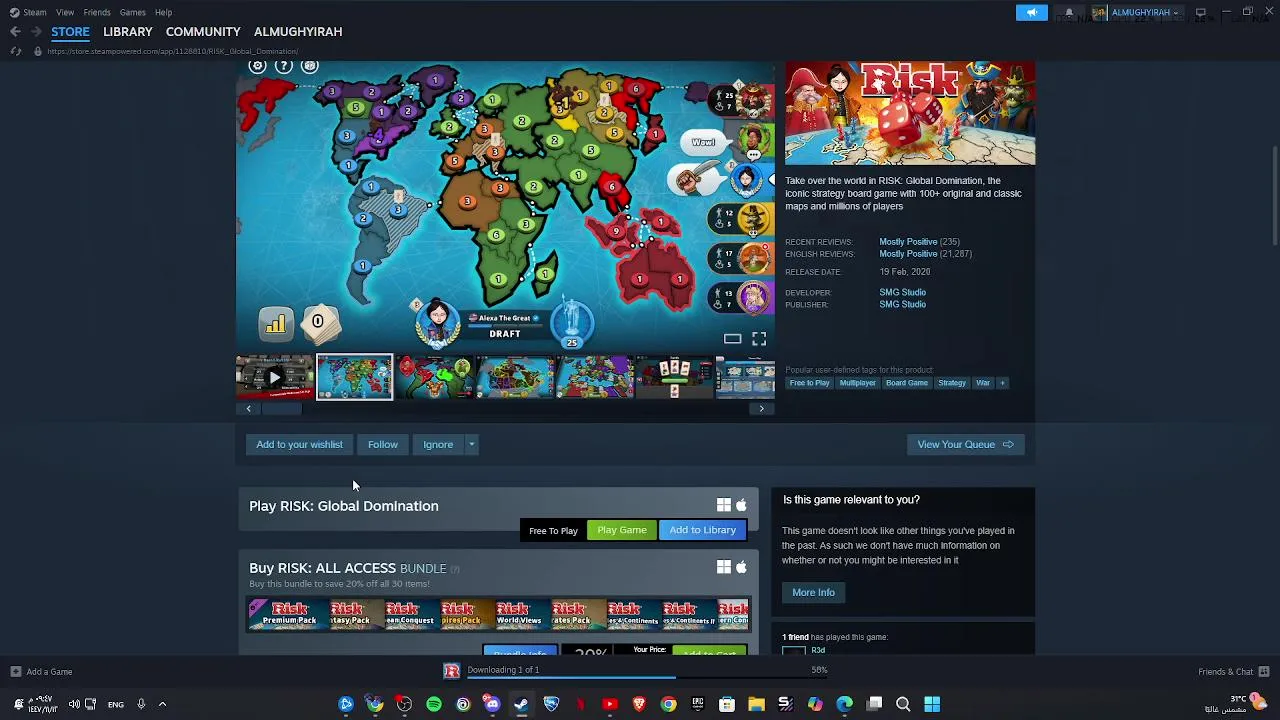The width and height of the screenshot is (1280, 720).
Task: Open File Explorer from the taskbar
Action: 756,704
